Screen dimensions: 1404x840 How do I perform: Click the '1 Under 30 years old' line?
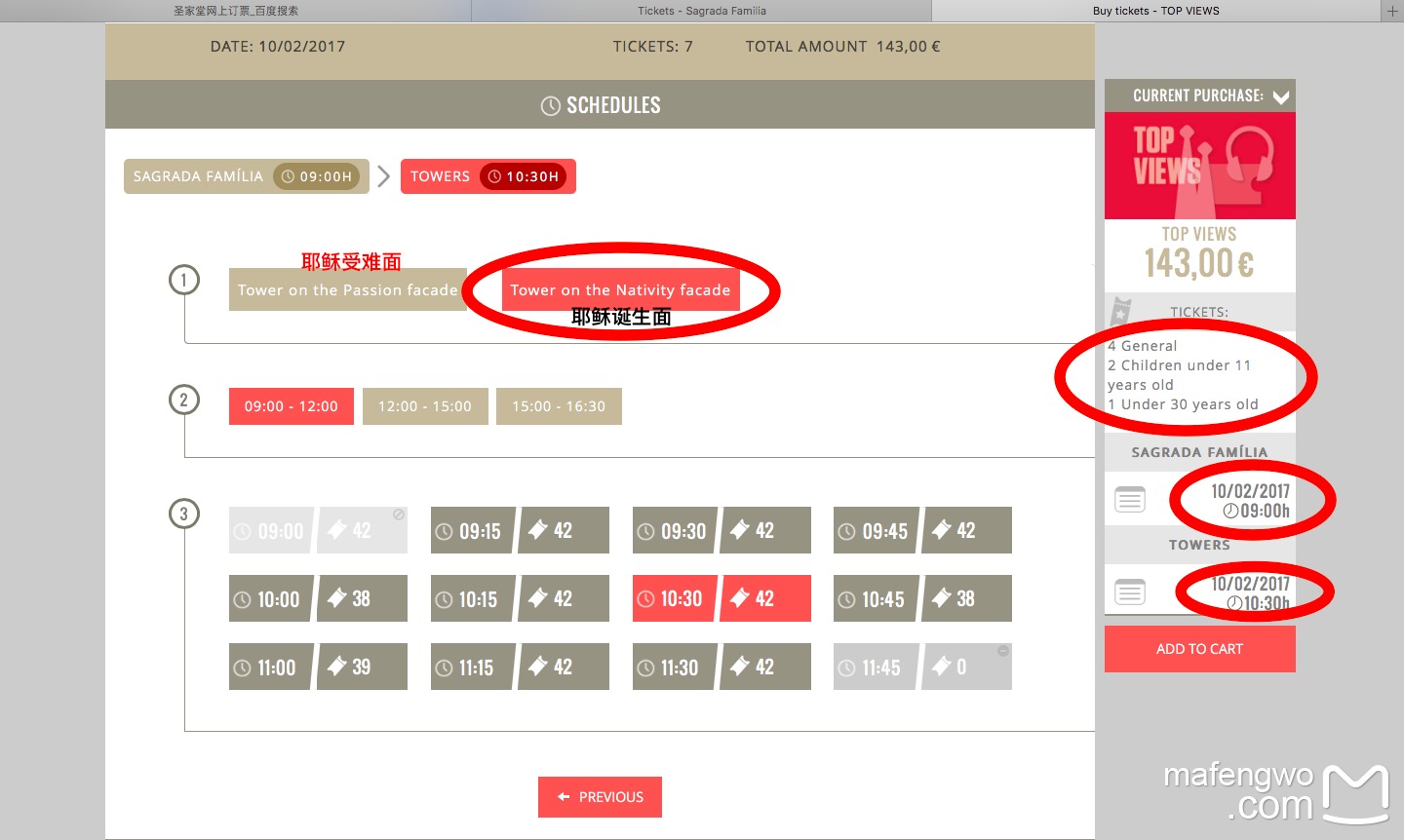tap(1184, 404)
